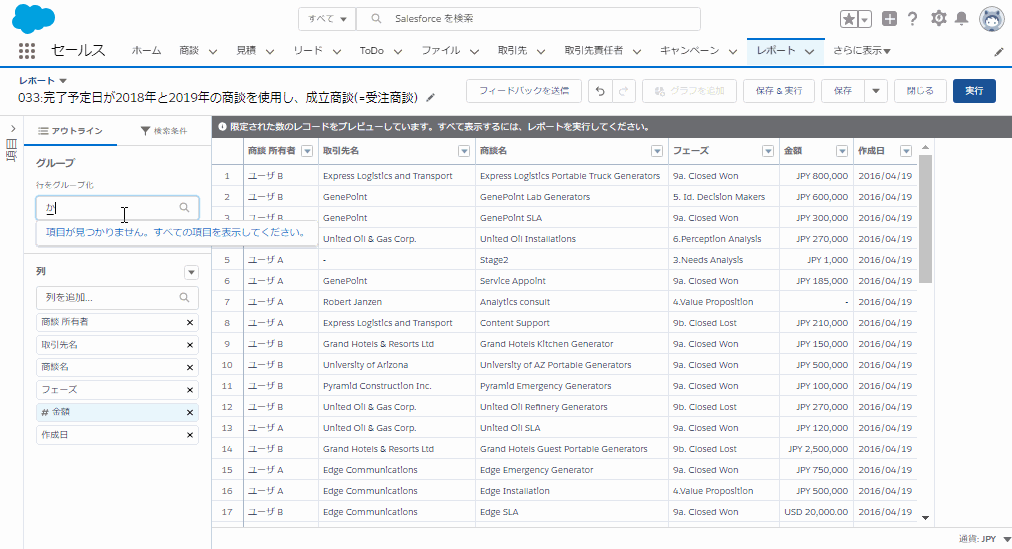Open the レポート title dropdown arrow
This screenshot has height=549, width=1012.
click(x=63, y=81)
